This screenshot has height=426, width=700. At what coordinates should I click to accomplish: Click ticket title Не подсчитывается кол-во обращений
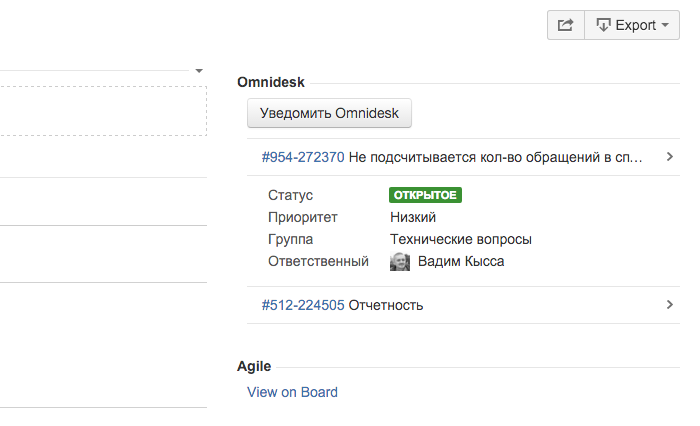[495, 157]
